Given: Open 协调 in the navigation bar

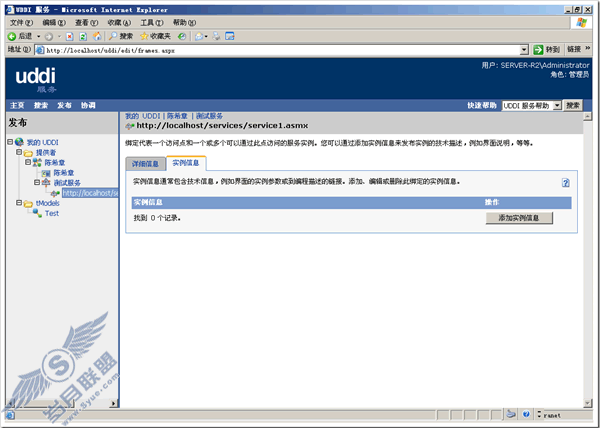Looking at the screenshot, I should (88, 106).
